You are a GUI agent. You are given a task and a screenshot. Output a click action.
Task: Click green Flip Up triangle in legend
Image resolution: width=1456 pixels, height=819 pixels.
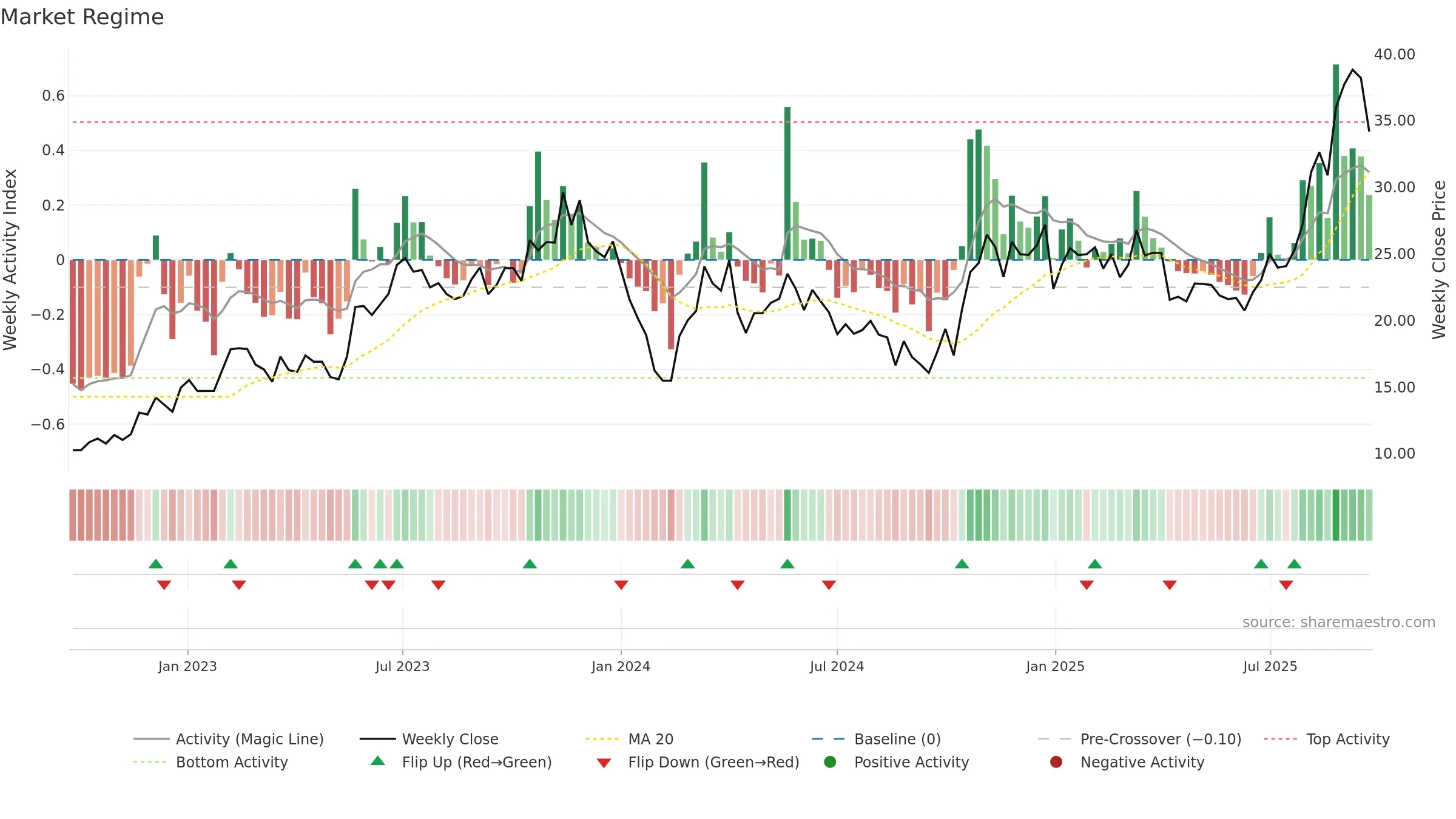[378, 761]
